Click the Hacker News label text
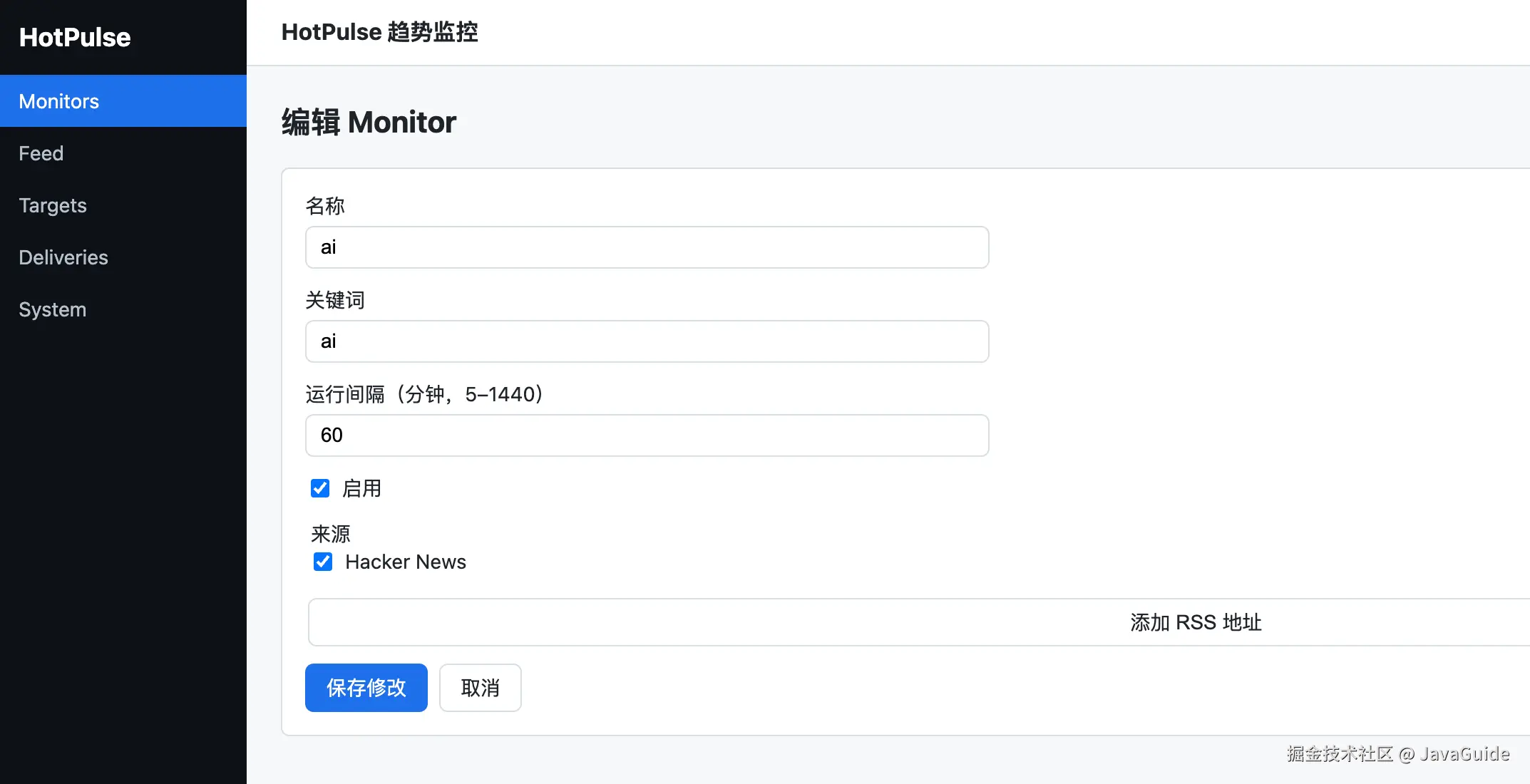This screenshot has width=1530, height=784. [x=406, y=562]
